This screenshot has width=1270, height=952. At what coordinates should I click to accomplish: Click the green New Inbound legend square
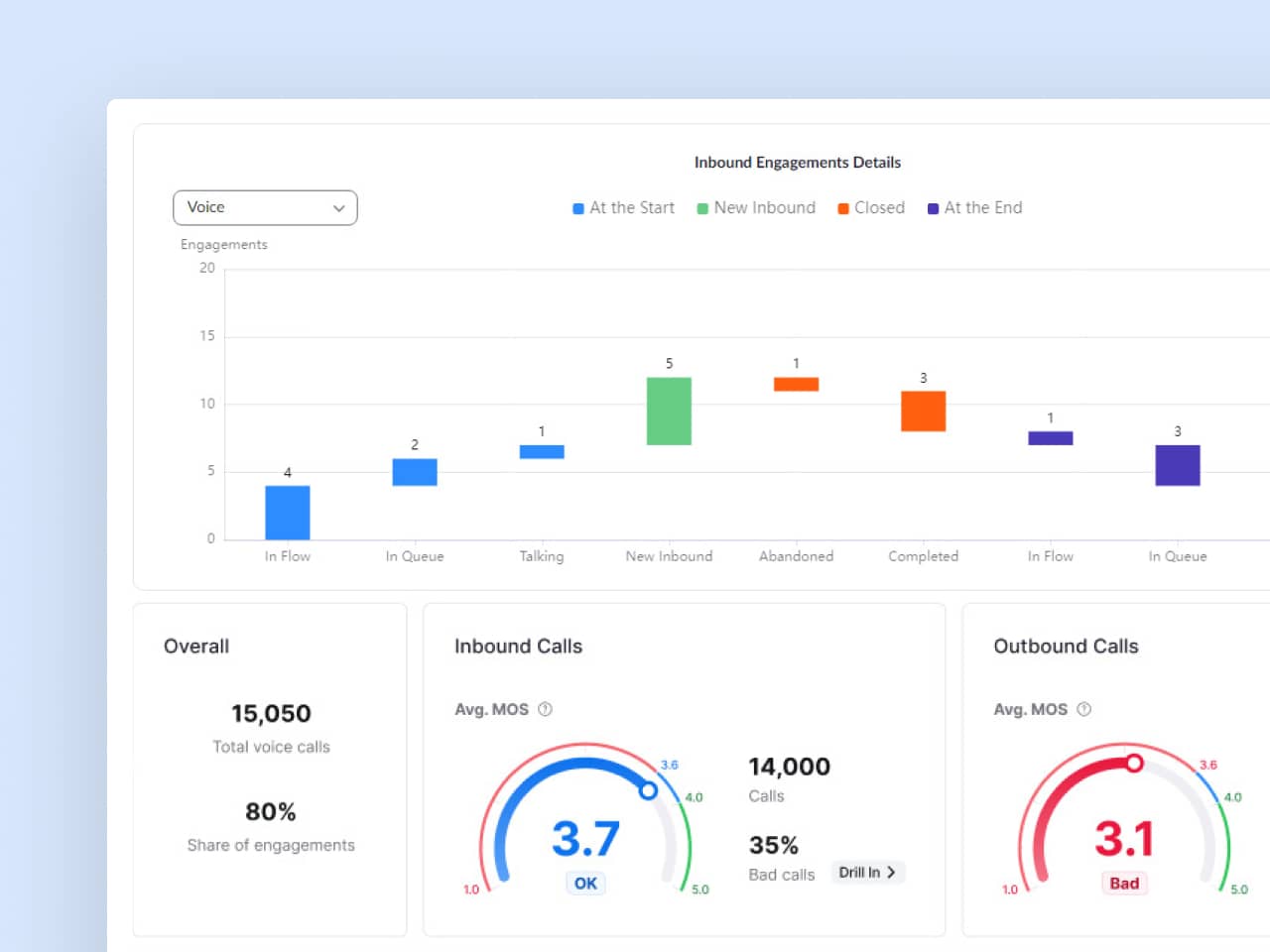pyautogui.click(x=702, y=208)
